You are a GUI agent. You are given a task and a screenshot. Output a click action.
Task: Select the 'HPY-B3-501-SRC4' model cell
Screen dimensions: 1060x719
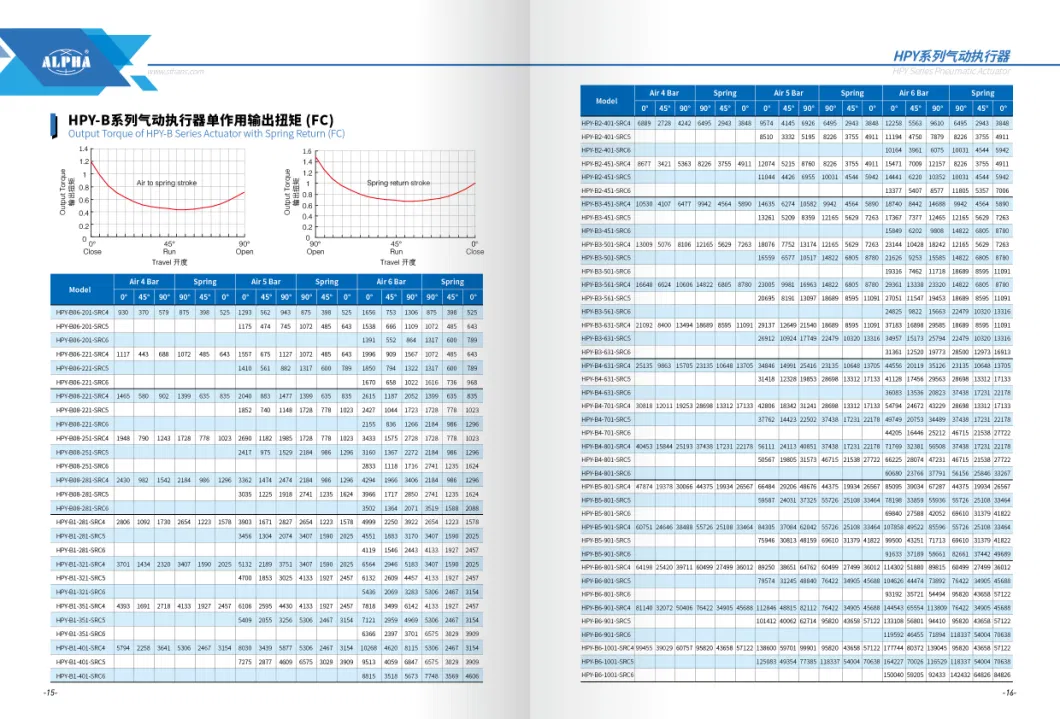606,245
